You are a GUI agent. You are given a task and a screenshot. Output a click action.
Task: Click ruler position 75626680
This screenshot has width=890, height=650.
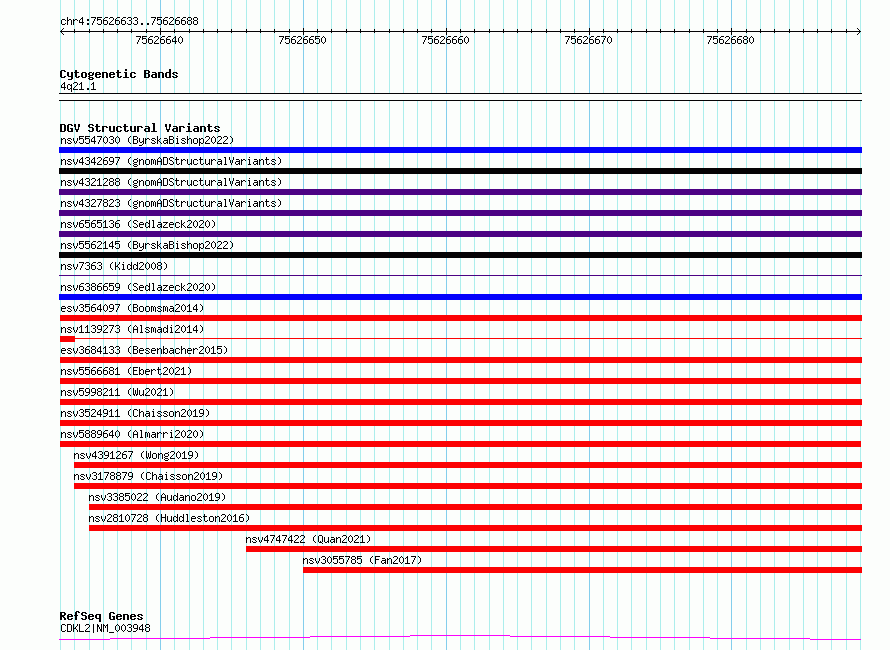(x=731, y=40)
